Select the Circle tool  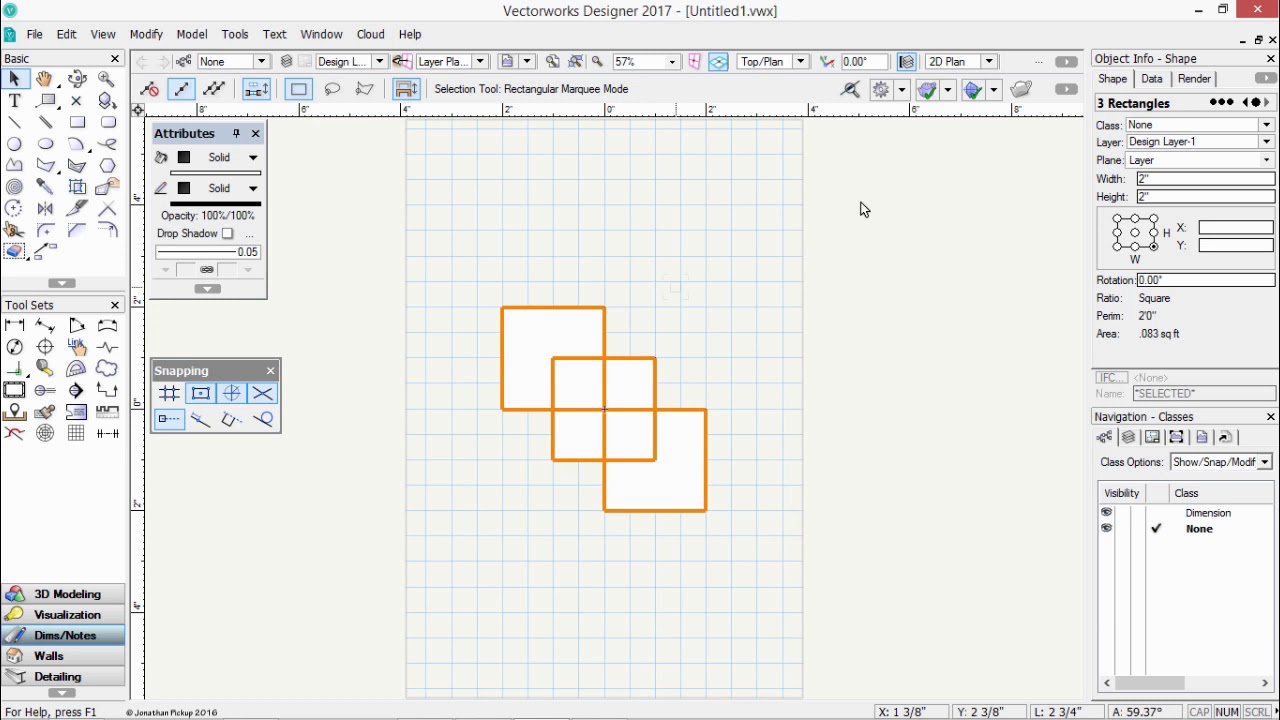click(14, 144)
